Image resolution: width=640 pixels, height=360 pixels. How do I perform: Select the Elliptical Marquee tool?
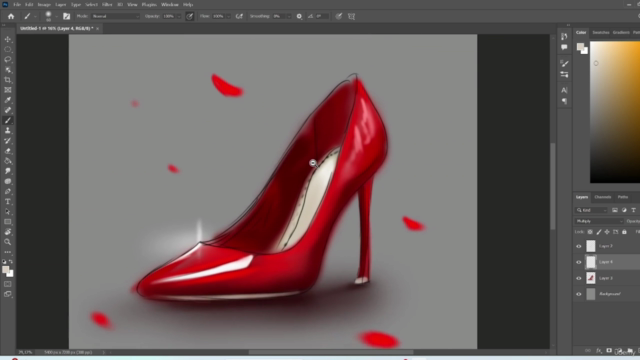[x=8, y=49]
